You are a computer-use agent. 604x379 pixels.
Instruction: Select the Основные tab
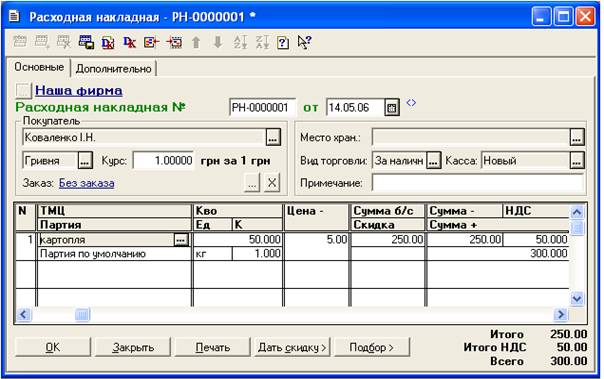[39, 67]
